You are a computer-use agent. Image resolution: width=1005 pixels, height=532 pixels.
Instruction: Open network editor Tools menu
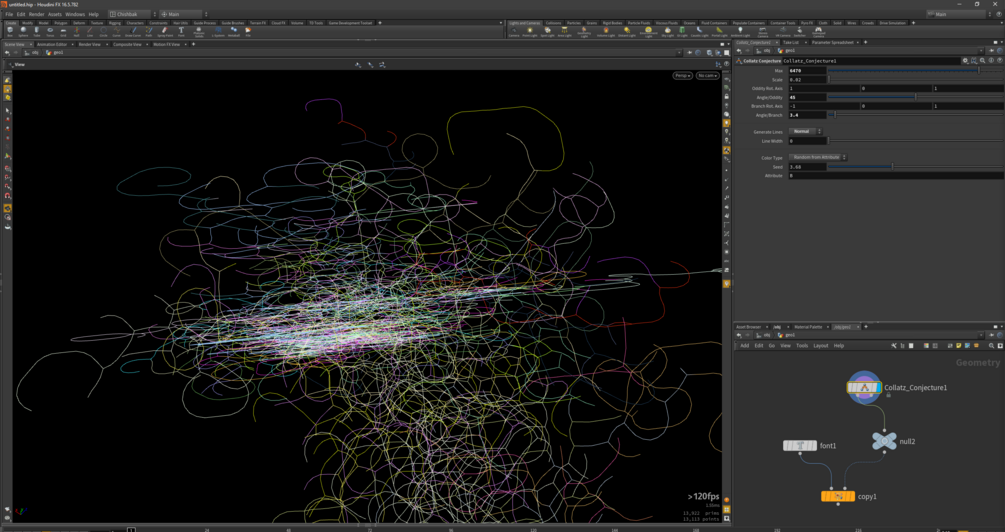tap(802, 345)
